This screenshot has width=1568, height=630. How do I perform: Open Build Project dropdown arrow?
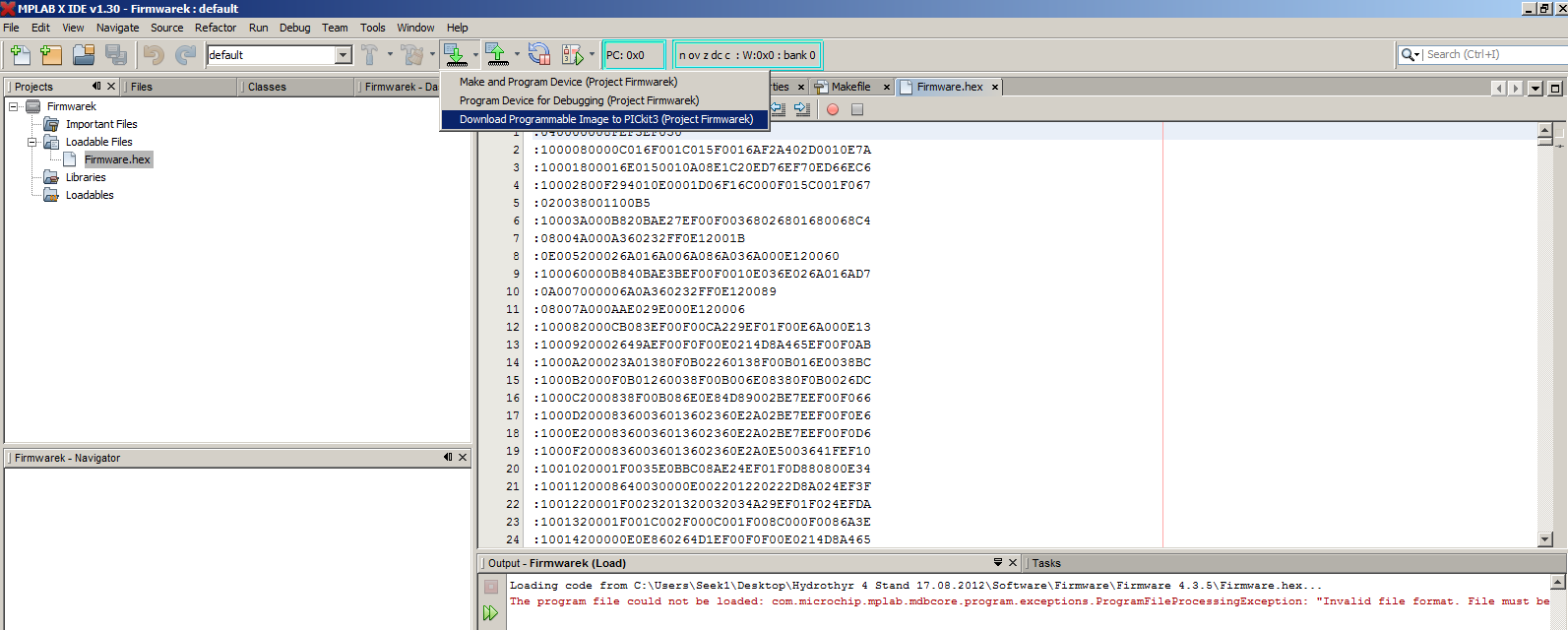390,55
